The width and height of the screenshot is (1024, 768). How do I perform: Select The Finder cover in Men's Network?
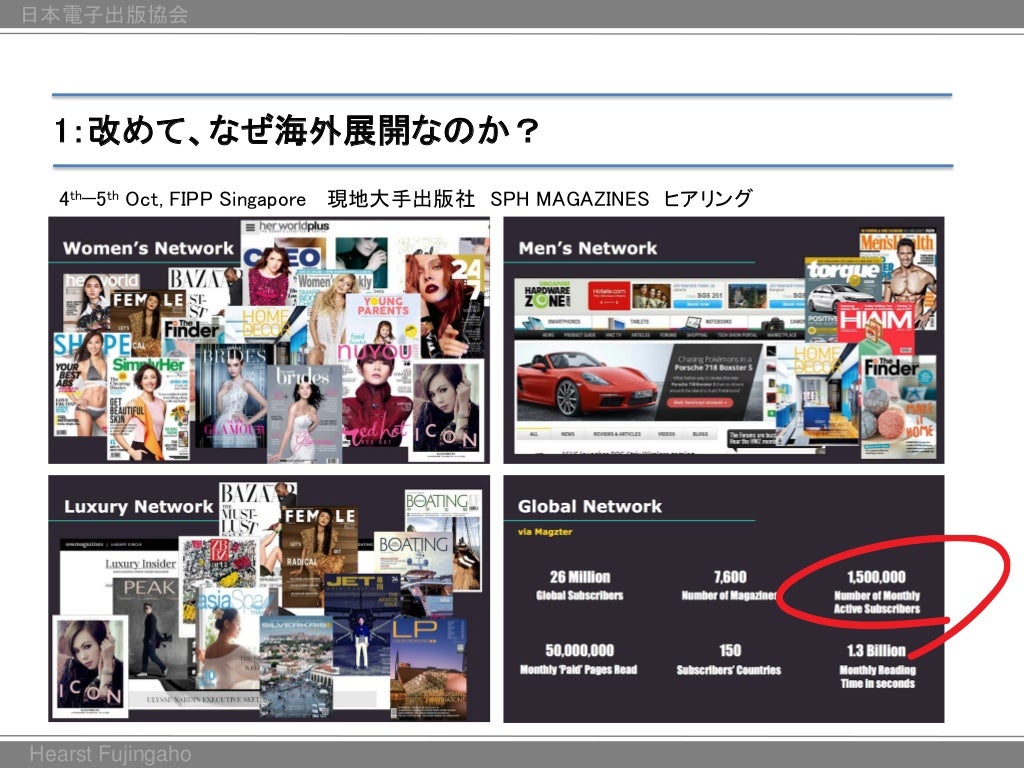898,406
